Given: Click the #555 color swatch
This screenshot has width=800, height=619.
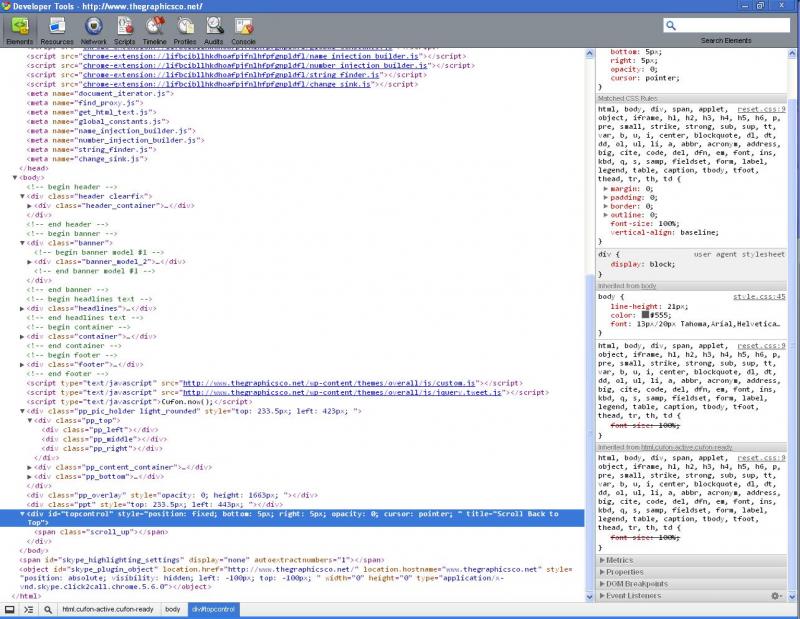Looking at the screenshot, I should (x=645, y=315).
